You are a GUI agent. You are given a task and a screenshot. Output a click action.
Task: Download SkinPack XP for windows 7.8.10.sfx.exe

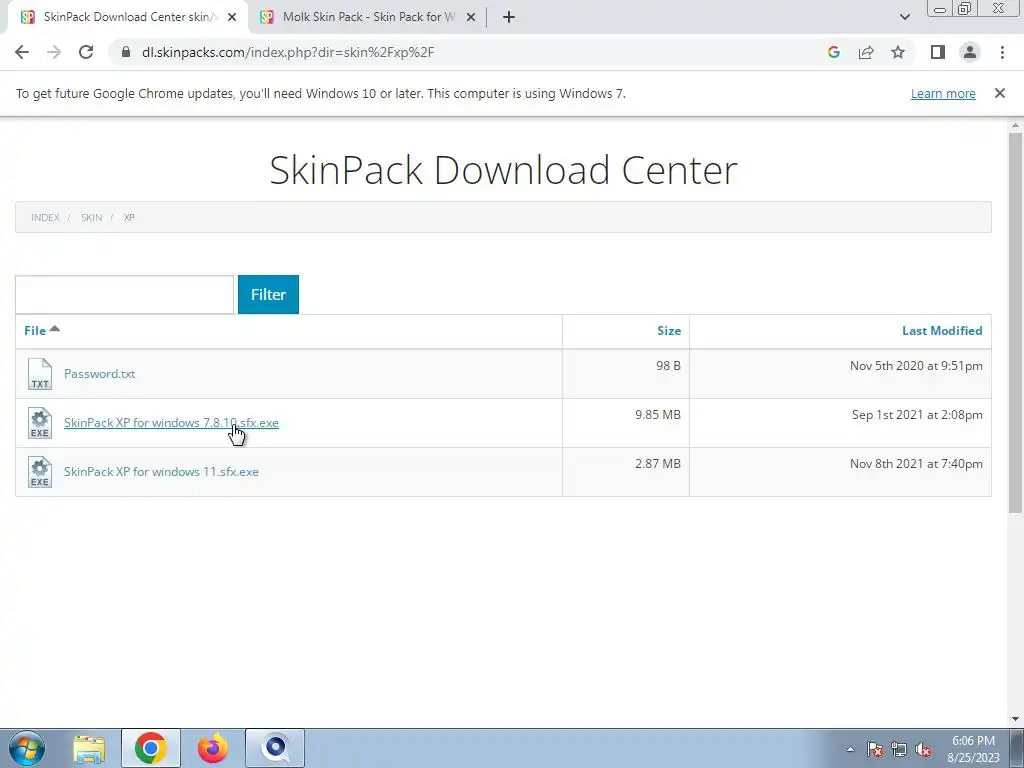coord(171,423)
